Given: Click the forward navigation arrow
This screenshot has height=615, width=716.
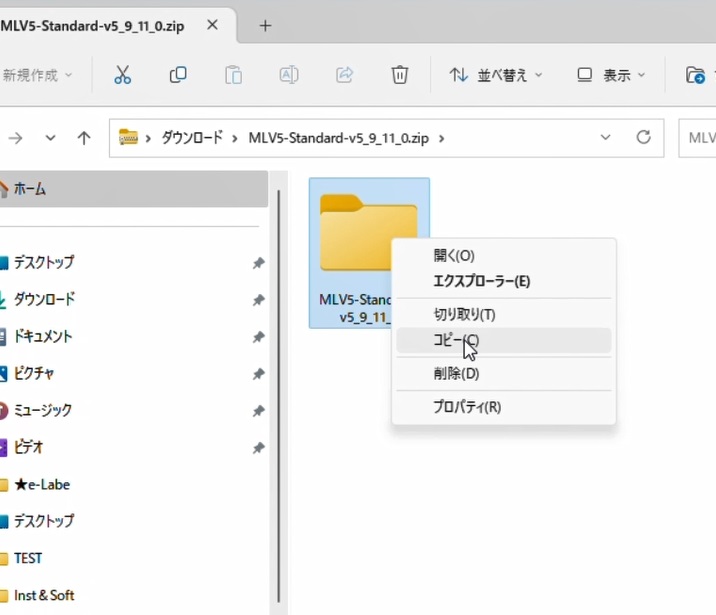Looking at the screenshot, I should click(x=15, y=138).
